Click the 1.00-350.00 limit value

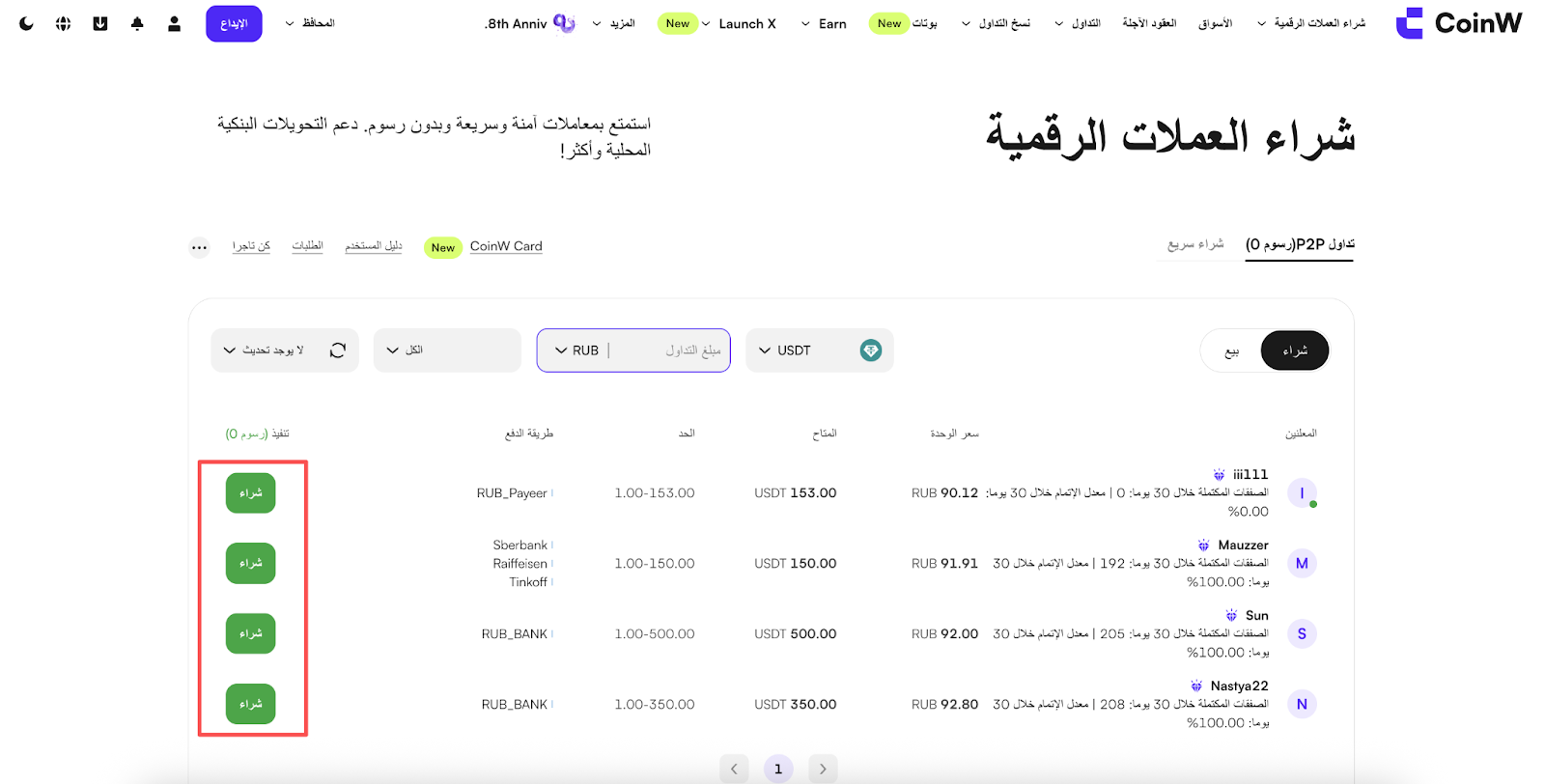(x=655, y=704)
